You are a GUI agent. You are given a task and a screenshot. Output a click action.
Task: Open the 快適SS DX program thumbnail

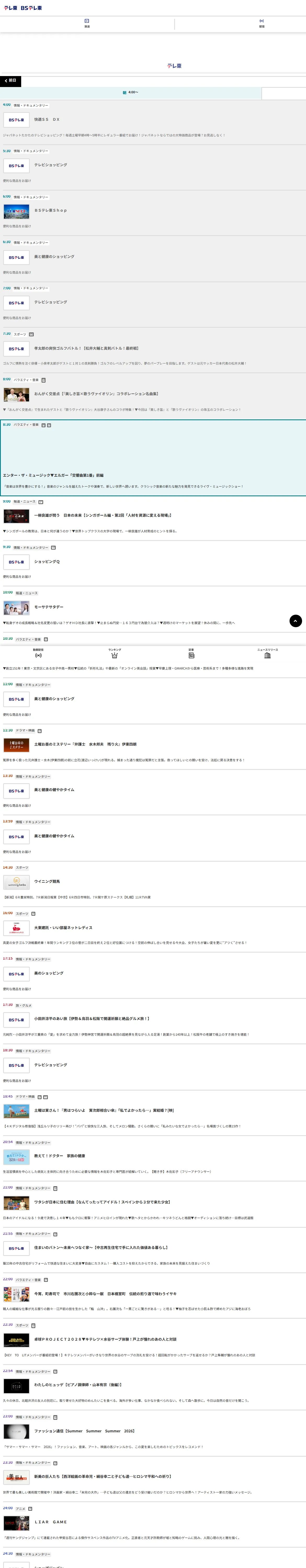(x=16, y=120)
